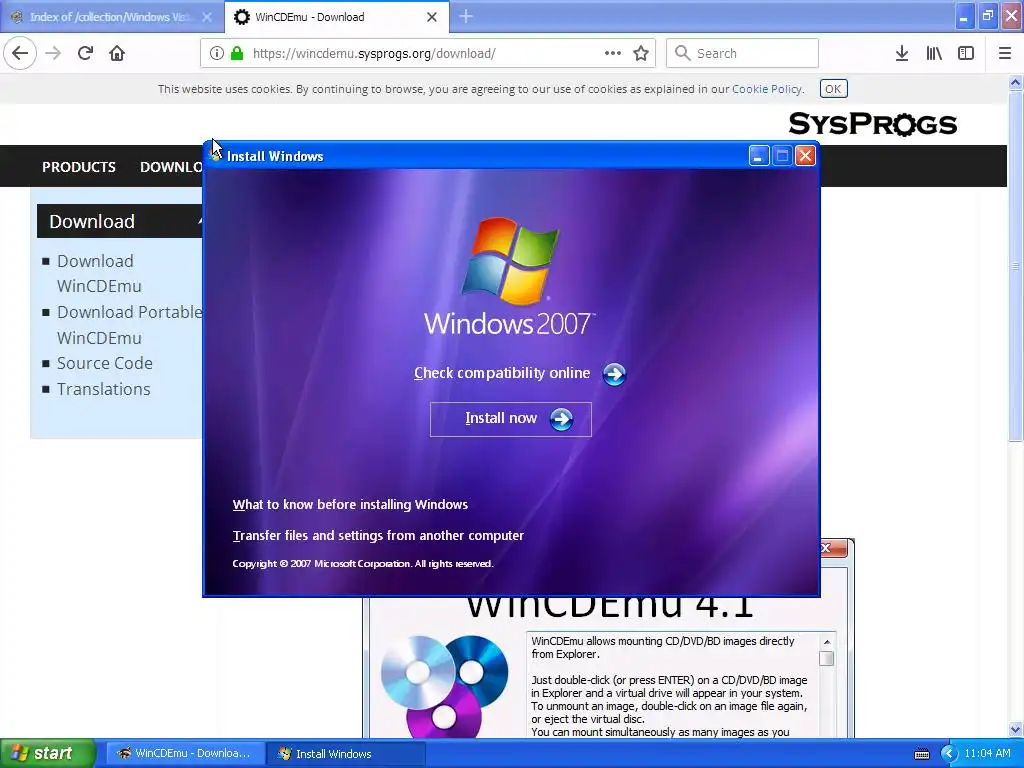Click WinCDEmu description scroll up arrow
Viewport: 1024px width, 768px height.
pyautogui.click(x=827, y=642)
